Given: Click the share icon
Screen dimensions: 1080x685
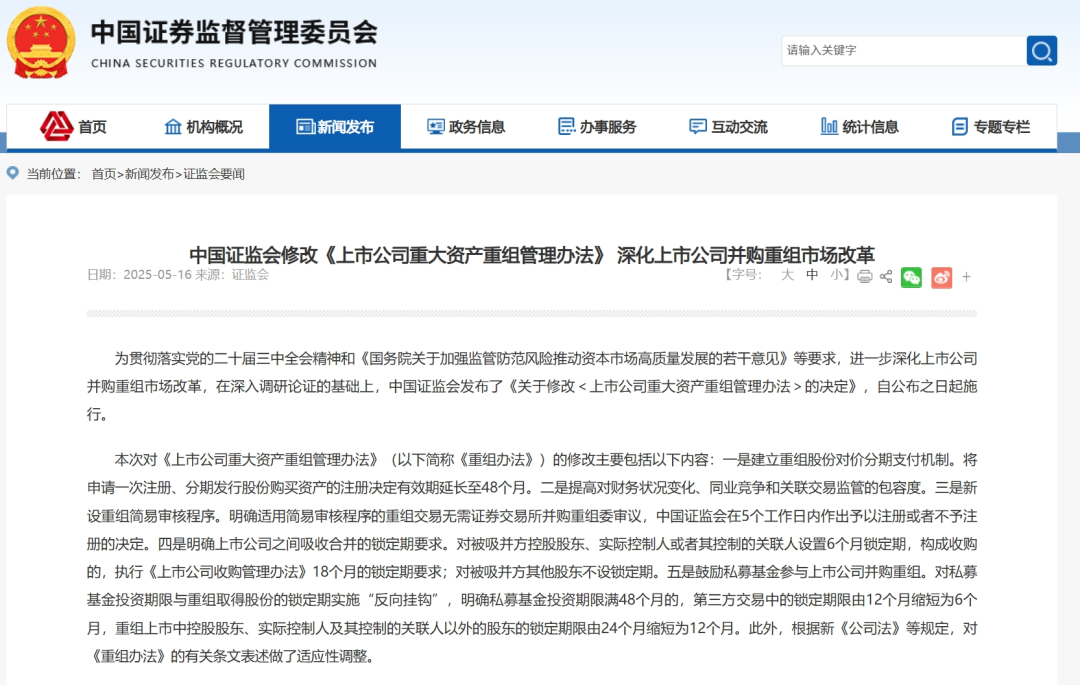Looking at the screenshot, I should (886, 277).
